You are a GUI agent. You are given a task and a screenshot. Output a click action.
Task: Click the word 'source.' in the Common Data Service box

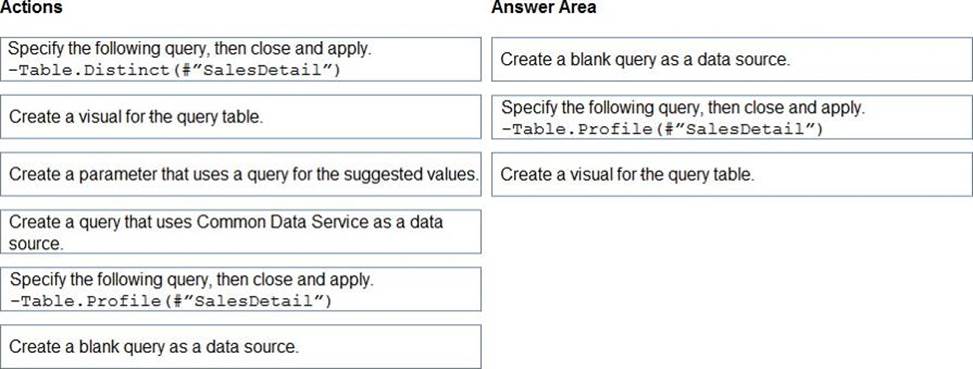36,244
